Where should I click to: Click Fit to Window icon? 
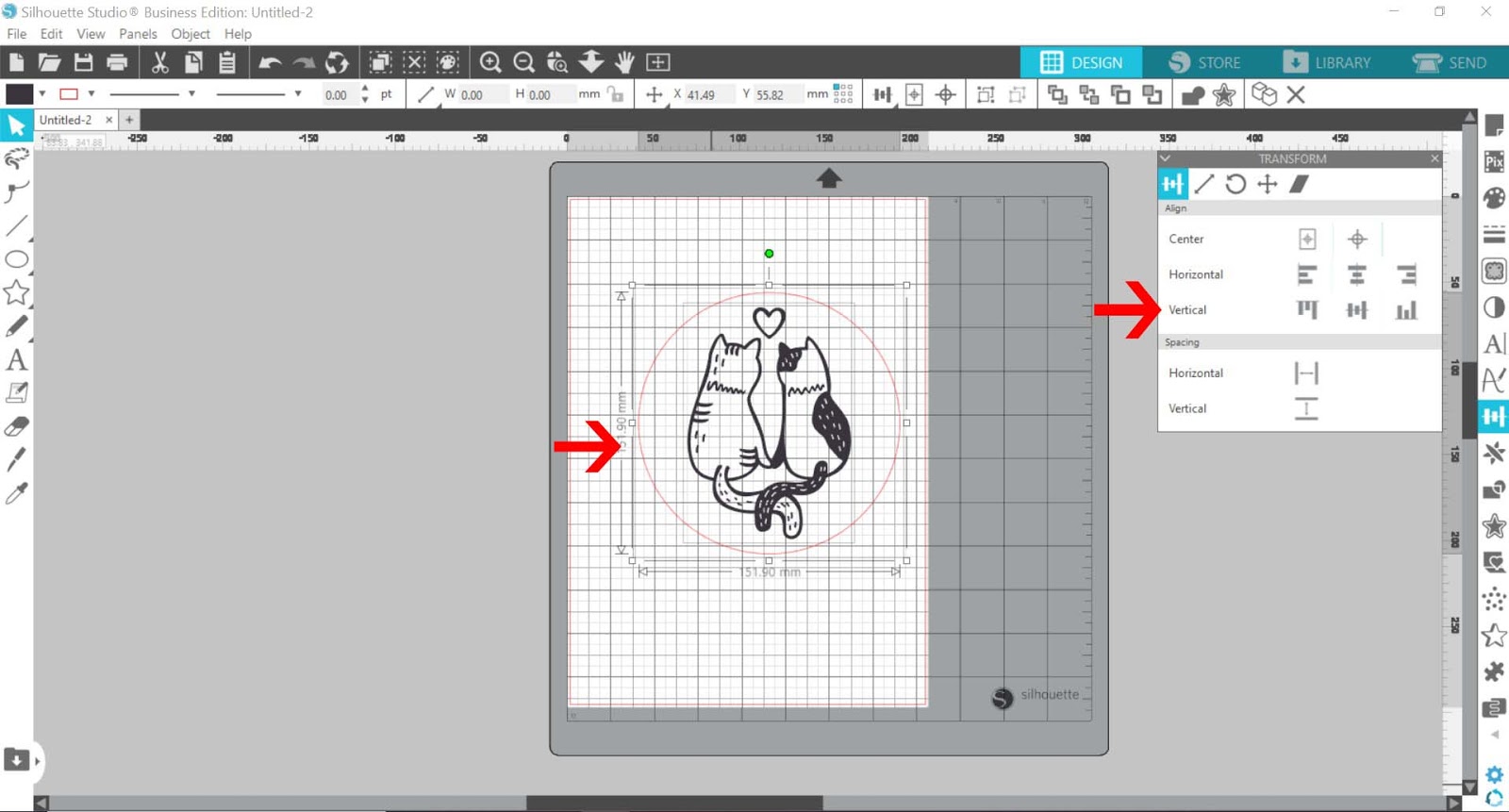(658, 62)
